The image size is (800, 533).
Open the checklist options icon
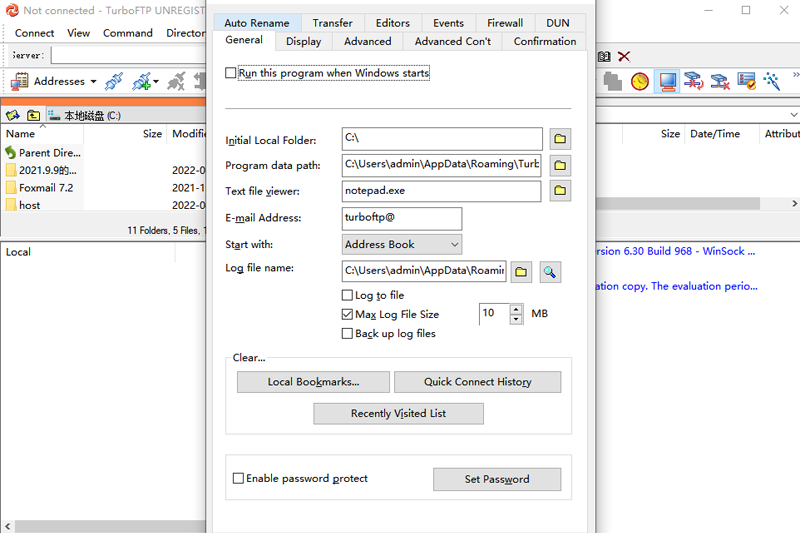(x=746, y=82)
